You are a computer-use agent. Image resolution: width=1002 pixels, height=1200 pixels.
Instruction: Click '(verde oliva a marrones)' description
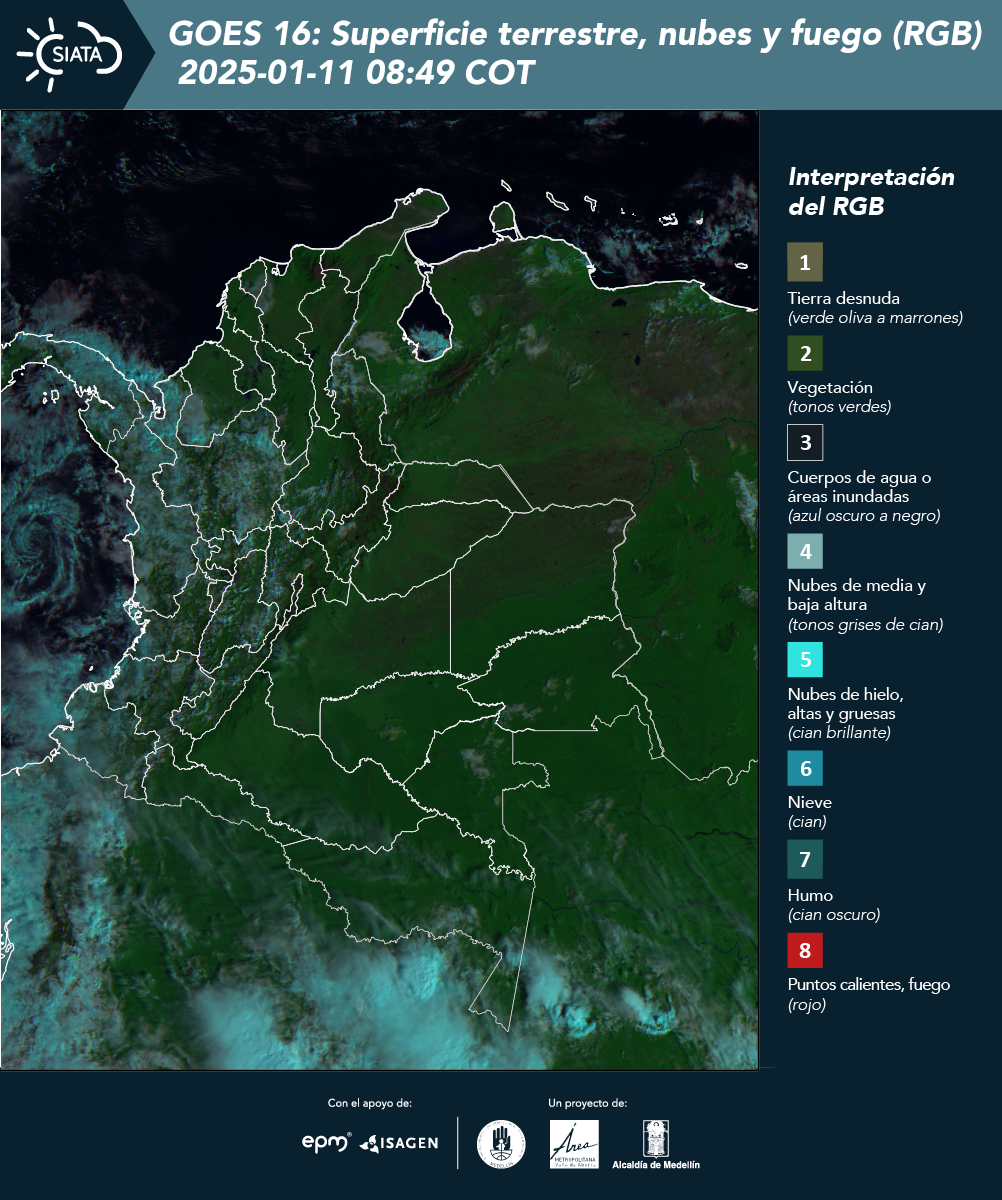coord(875,318)
